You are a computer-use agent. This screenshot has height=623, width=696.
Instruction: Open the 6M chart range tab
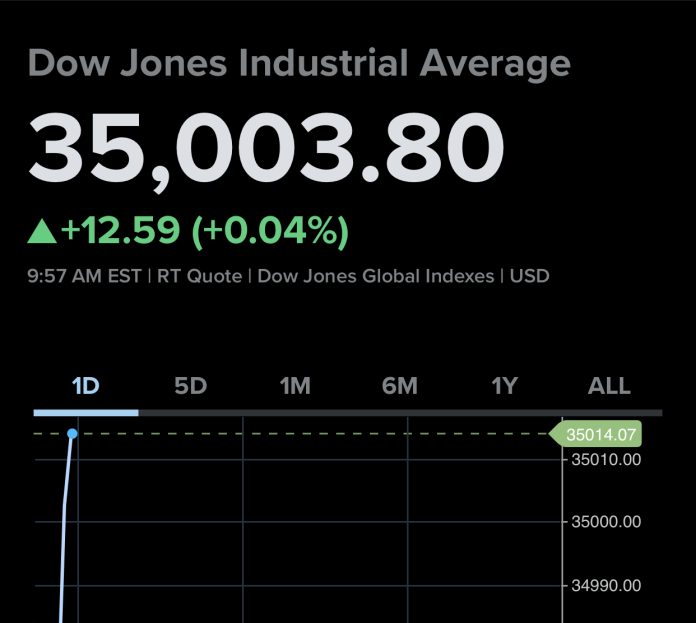(x=400, y=386)
